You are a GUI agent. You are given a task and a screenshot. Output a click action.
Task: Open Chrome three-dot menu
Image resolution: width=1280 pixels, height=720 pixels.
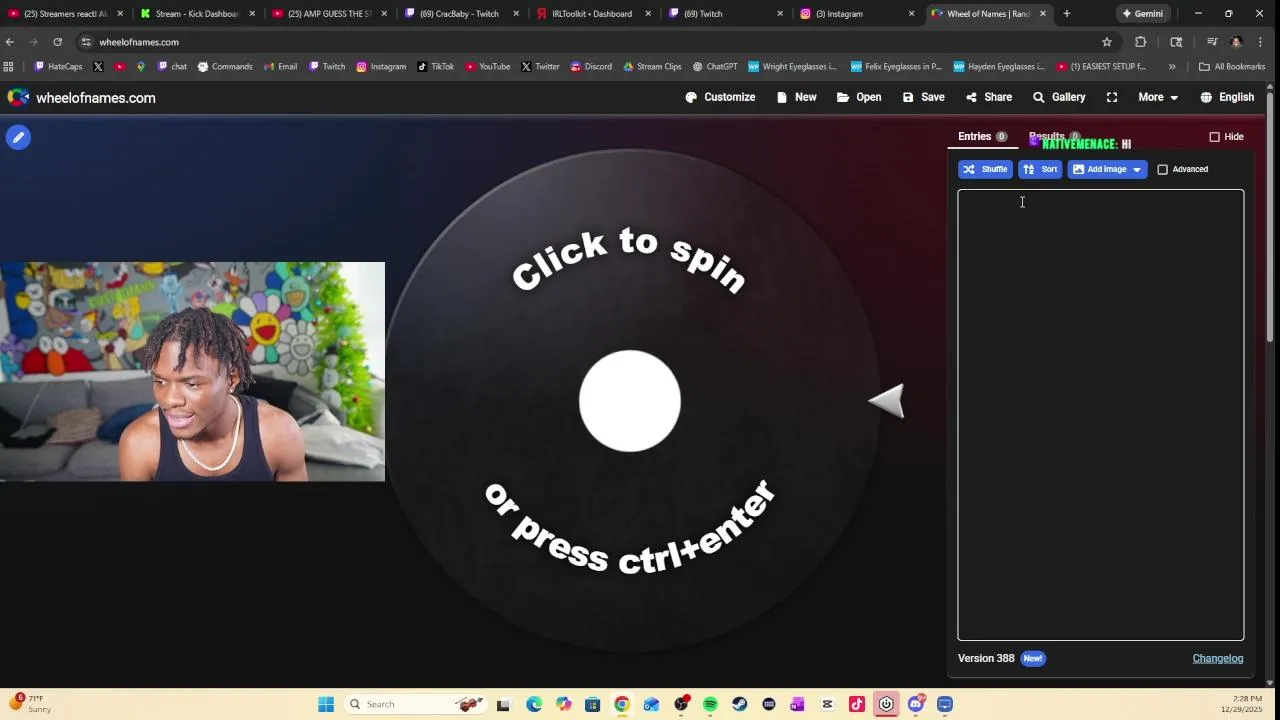click(1260, 42)
